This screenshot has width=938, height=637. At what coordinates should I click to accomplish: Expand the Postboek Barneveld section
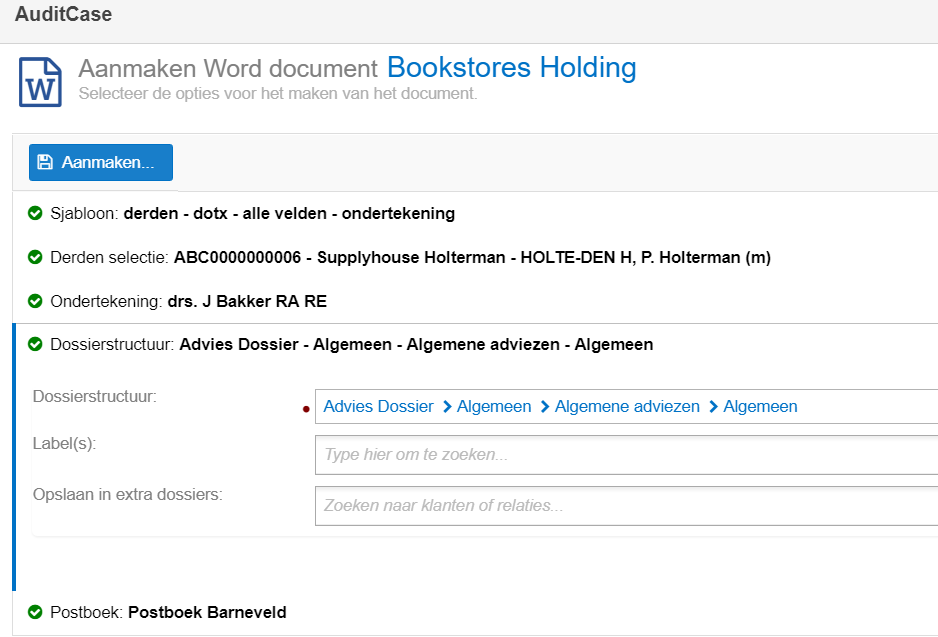click(476, 612)
